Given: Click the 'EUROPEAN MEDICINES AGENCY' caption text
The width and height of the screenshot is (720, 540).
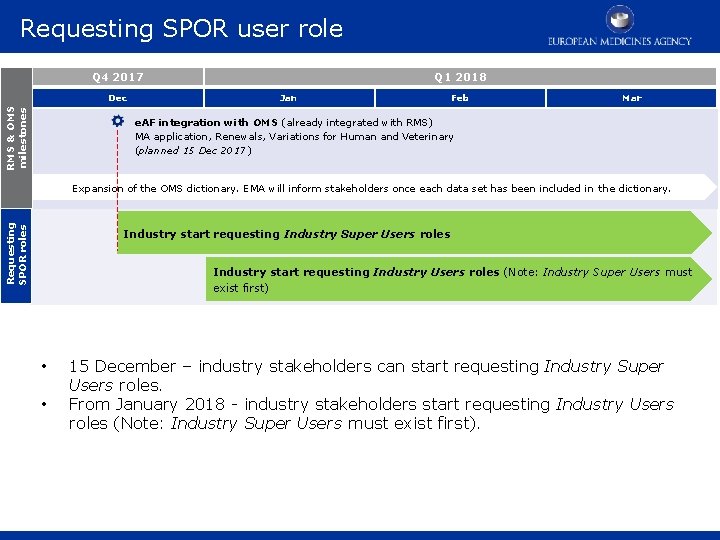Looking at the screenshot, I should 620,41.
